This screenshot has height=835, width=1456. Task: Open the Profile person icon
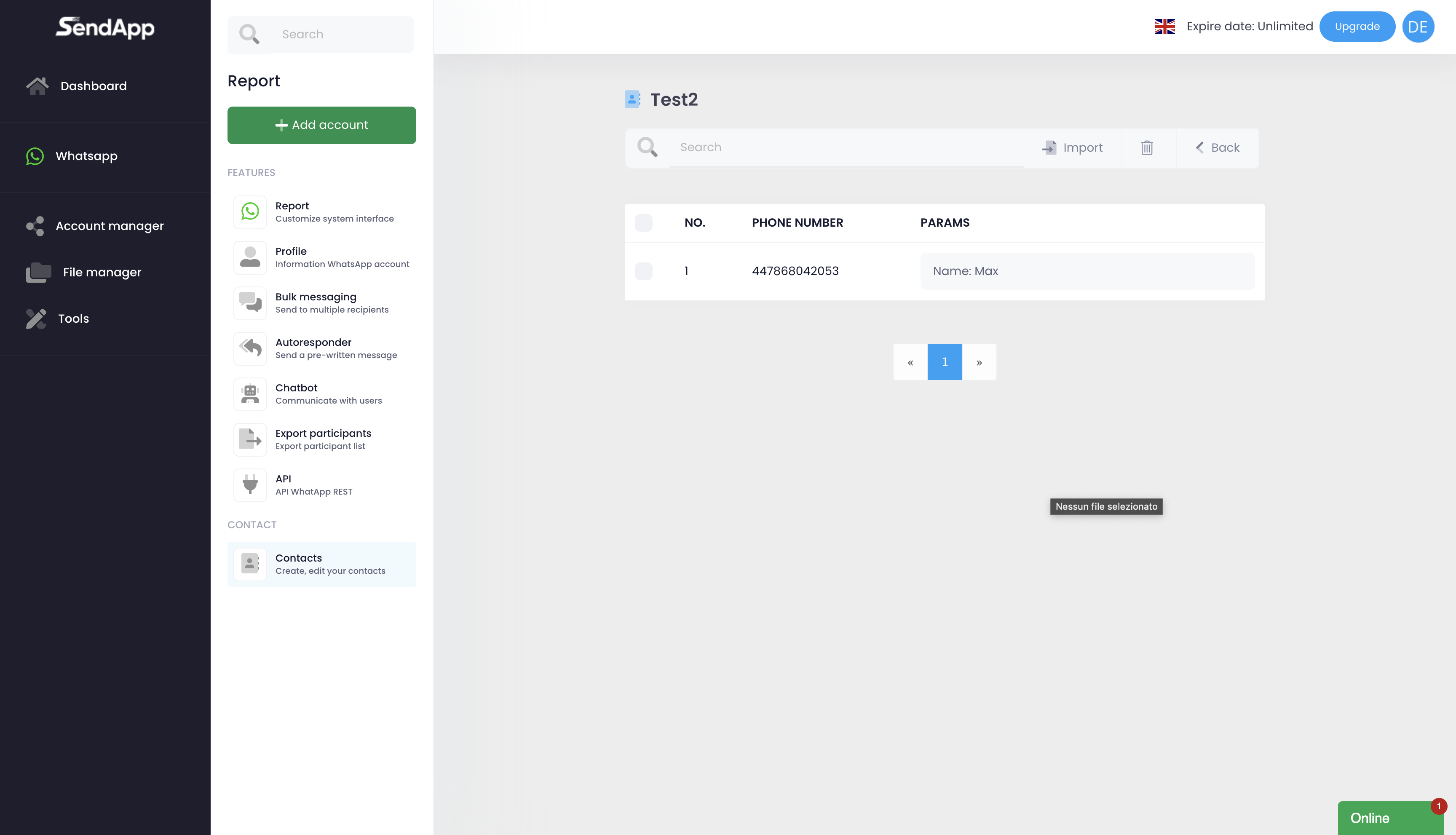[250, 257]
